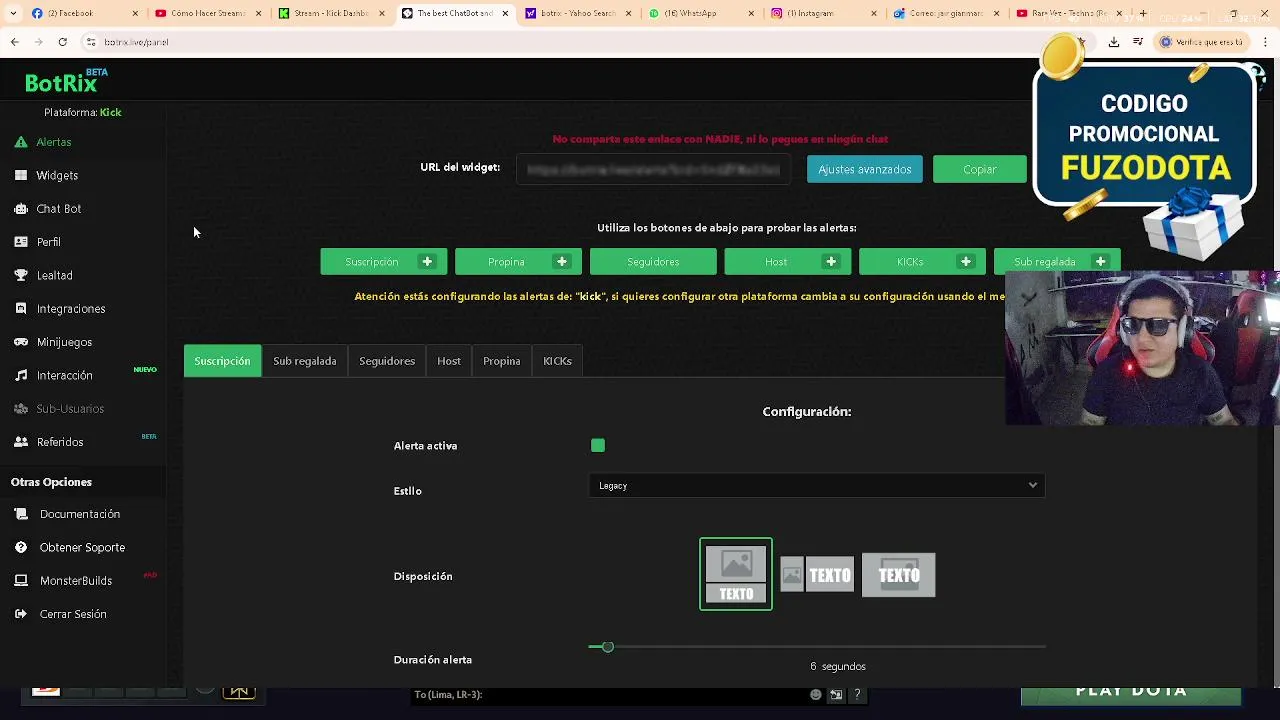This screenshot has height=720, width=1280.
Task: Click the help question icon in Dota chat bar
Action: tap(857, 695)
